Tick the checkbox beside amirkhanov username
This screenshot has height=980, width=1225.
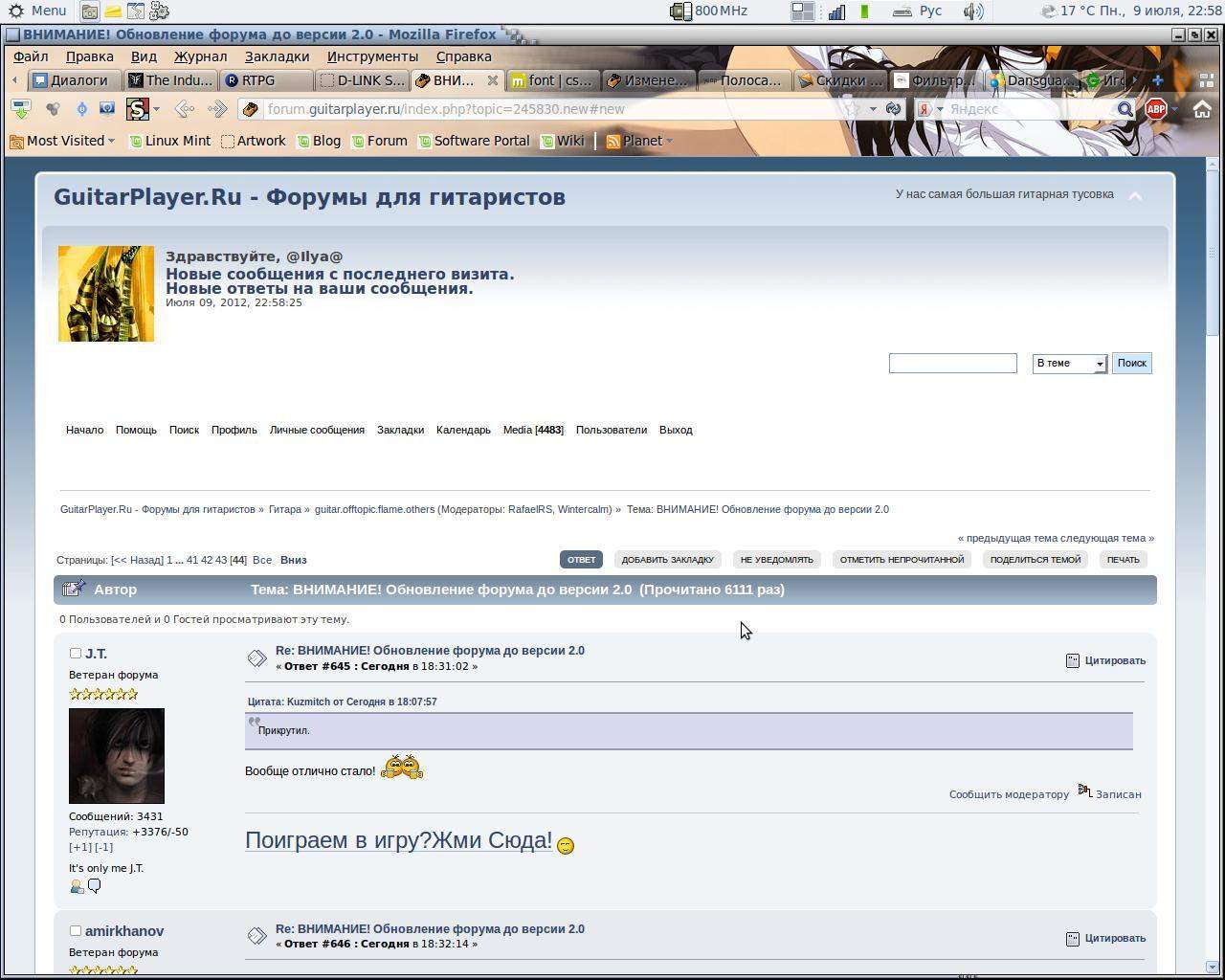[x=75, y=930]
